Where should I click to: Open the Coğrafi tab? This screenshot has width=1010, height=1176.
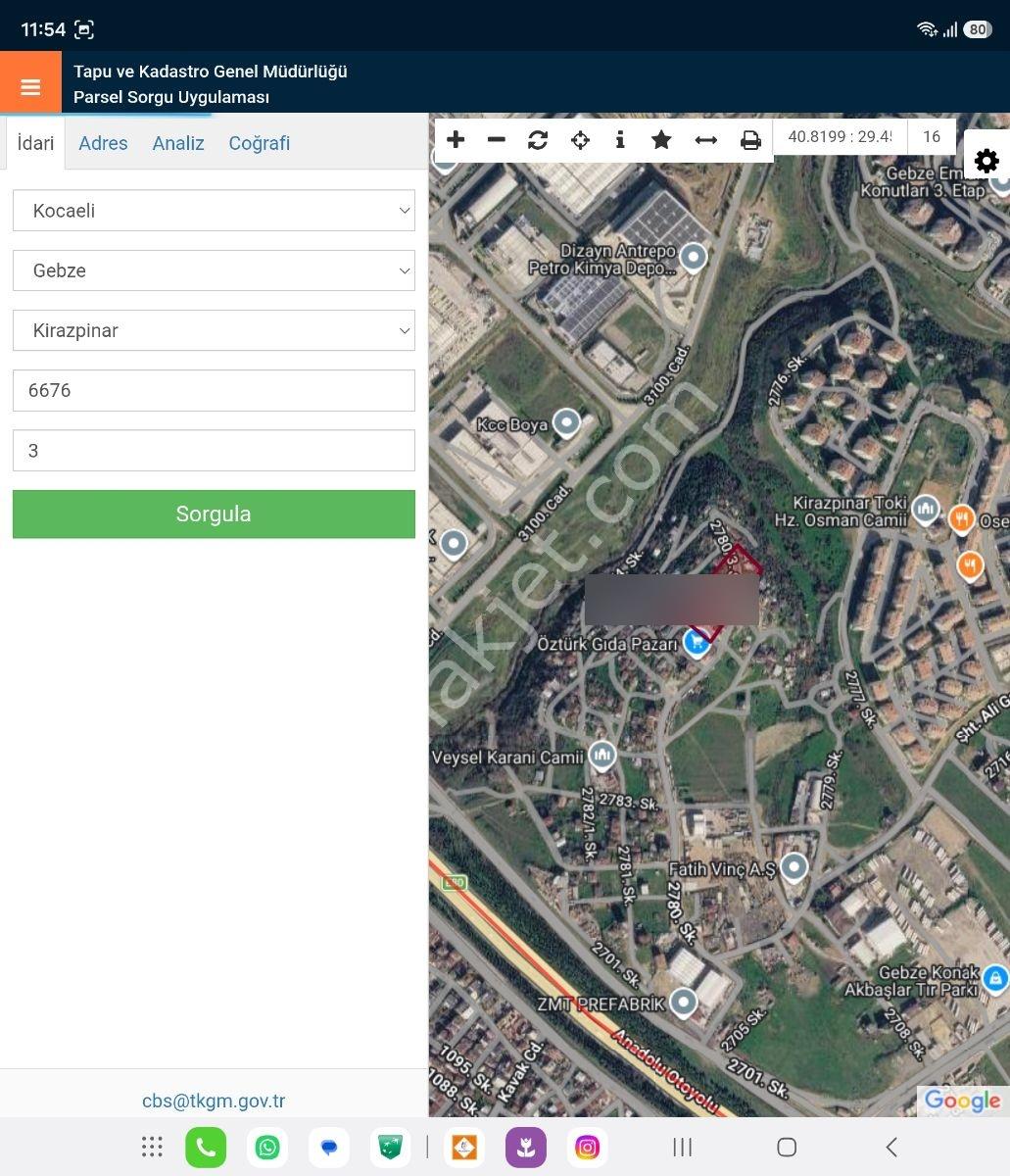click(x=260, y=143)
